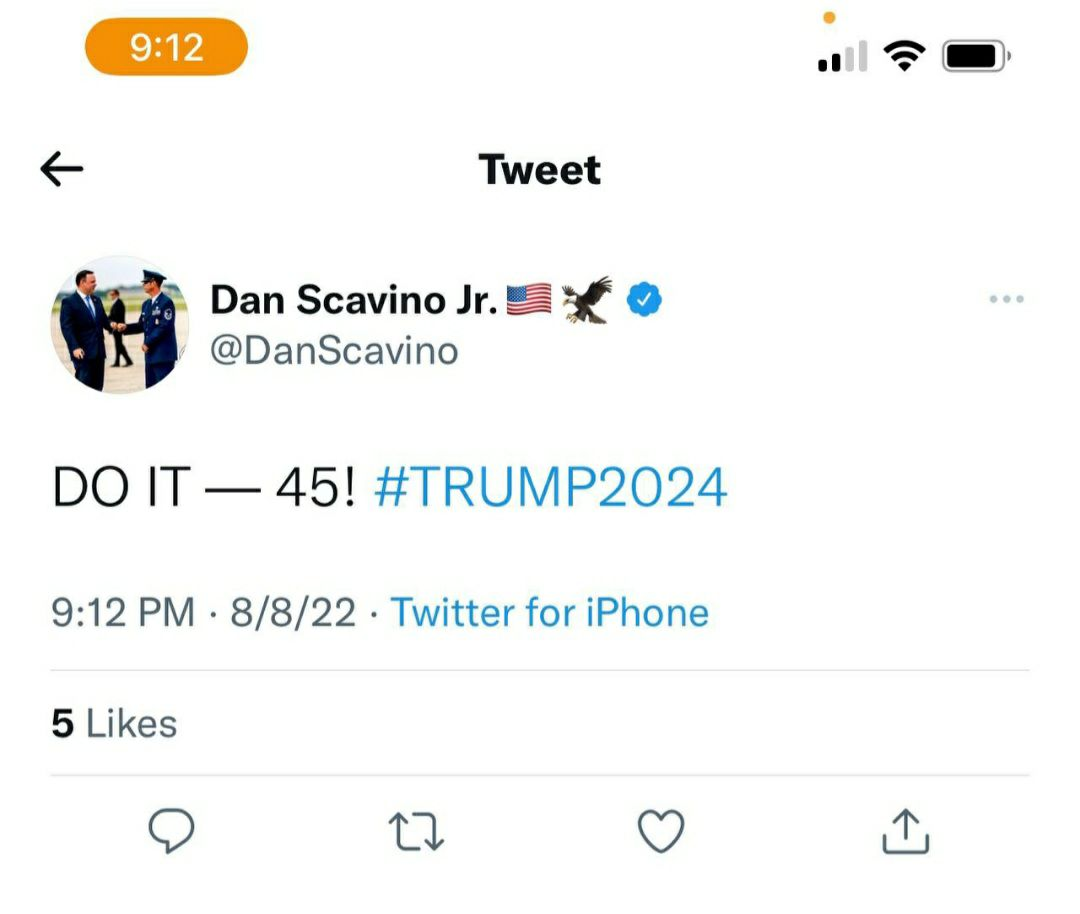View the 5 Likes list
1080x914 pixels.
(114, 724)
